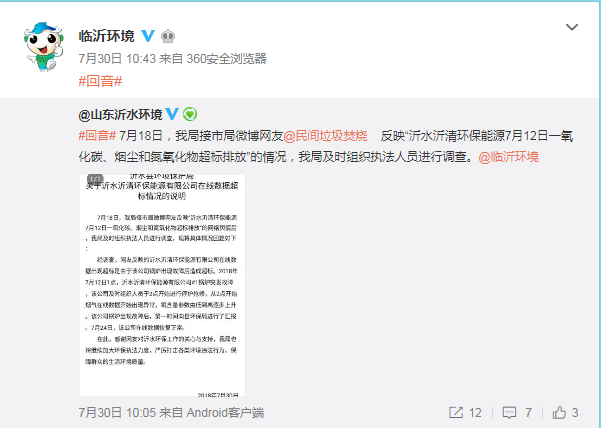Open #回音# hashtag inside the quoted post
The image size is (601, 428).
click(x=97, y=136)
